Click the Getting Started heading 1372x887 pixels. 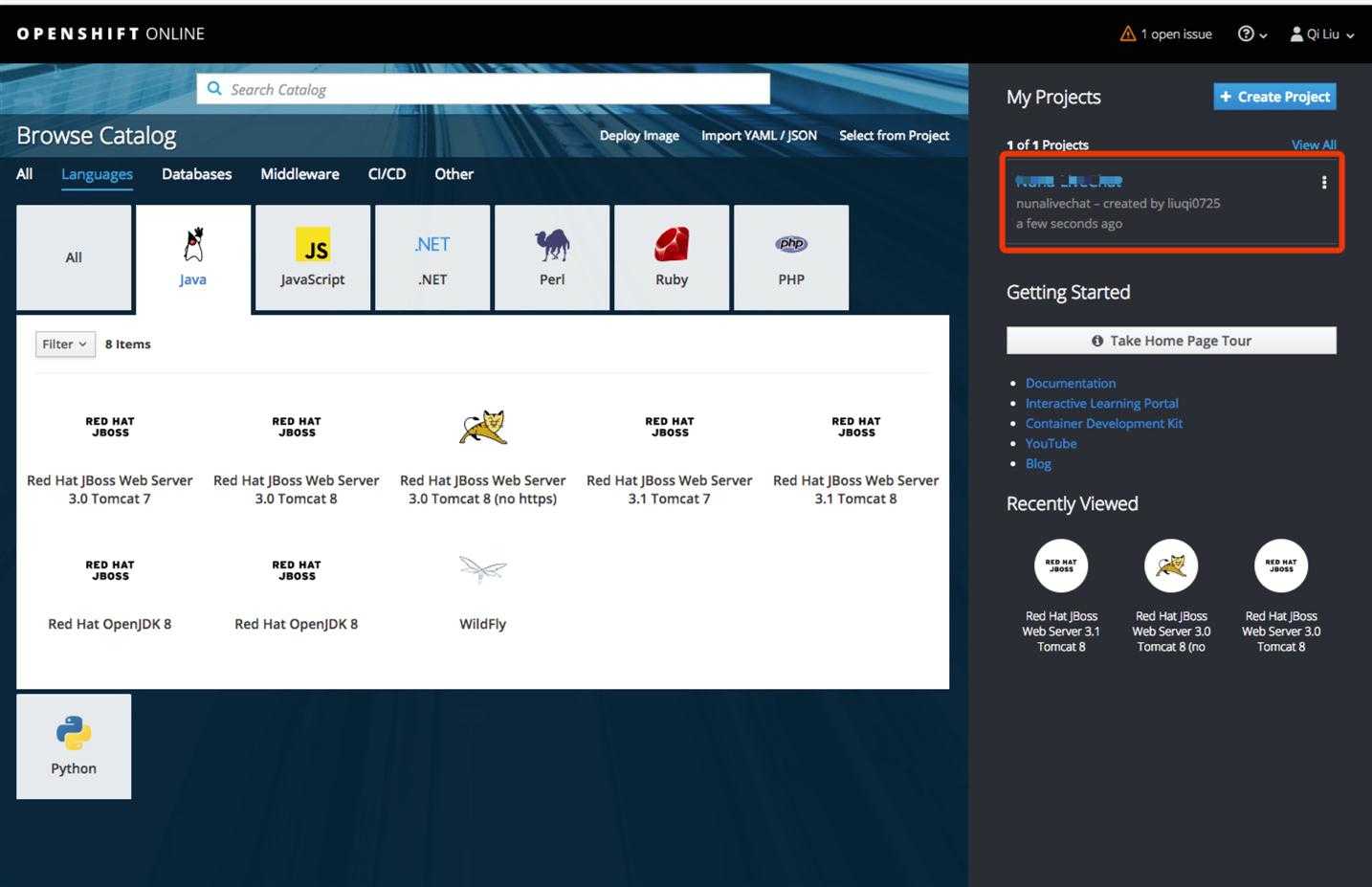1068,293
